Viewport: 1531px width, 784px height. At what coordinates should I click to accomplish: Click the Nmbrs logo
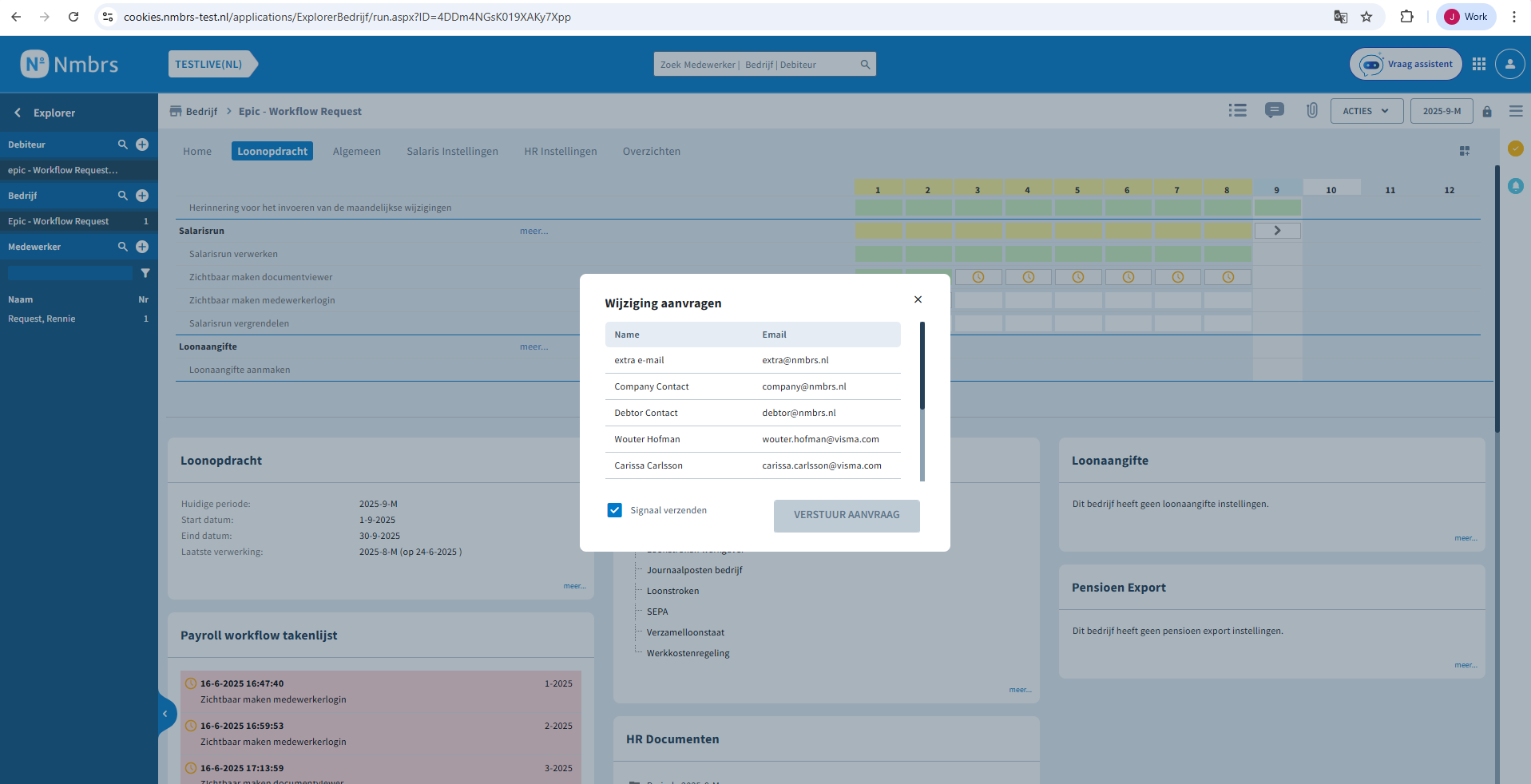coord(69,65)
